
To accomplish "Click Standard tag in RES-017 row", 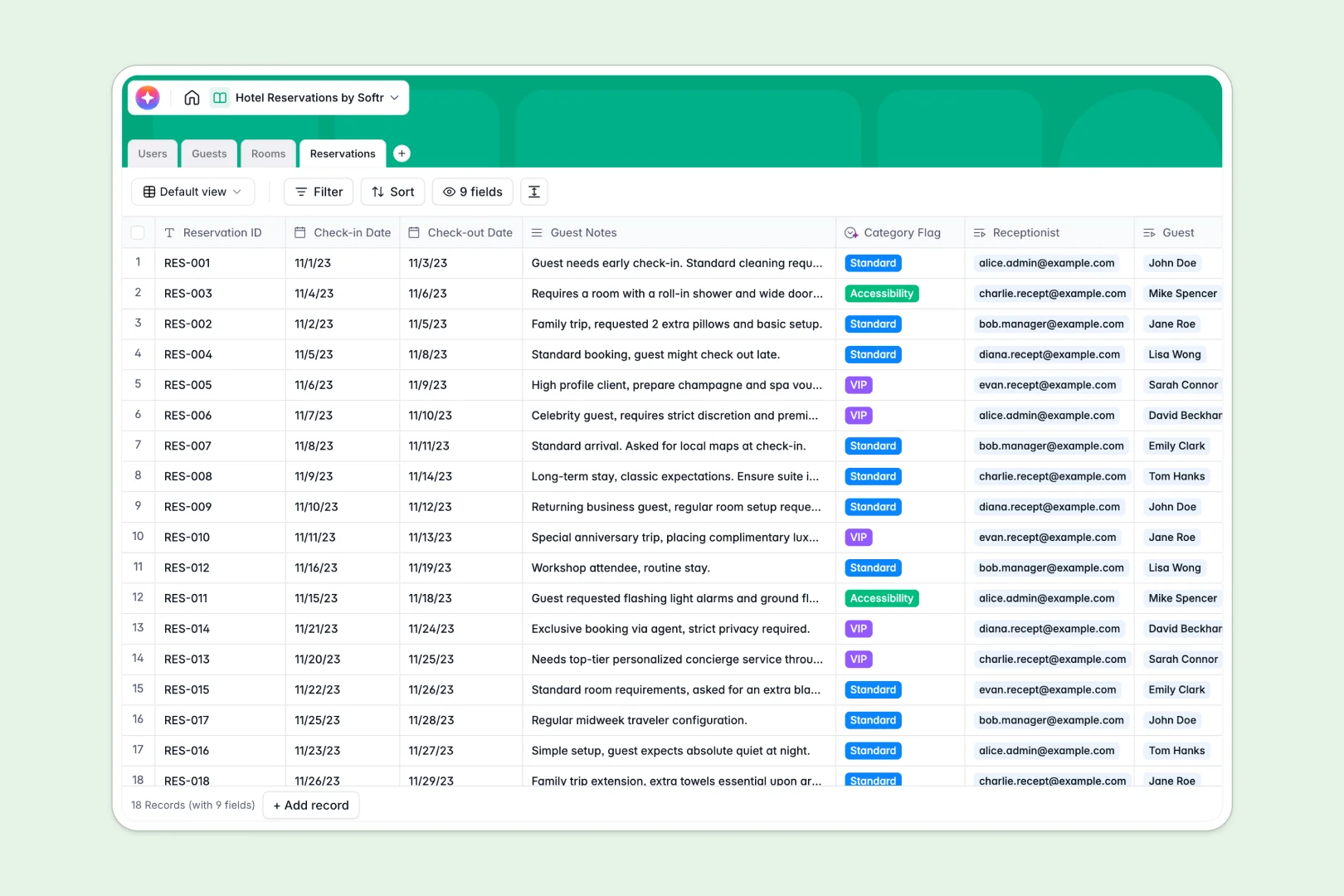I will pyautogui.click(x=873, y=720).
